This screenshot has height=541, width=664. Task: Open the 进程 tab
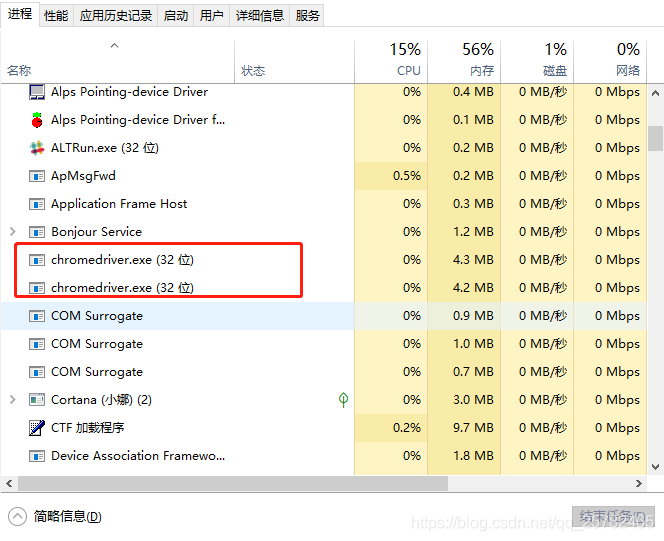tap(20, 14)
